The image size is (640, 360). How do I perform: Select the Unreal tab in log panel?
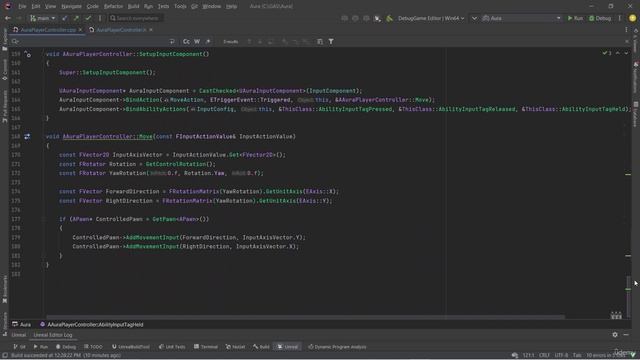18,335
